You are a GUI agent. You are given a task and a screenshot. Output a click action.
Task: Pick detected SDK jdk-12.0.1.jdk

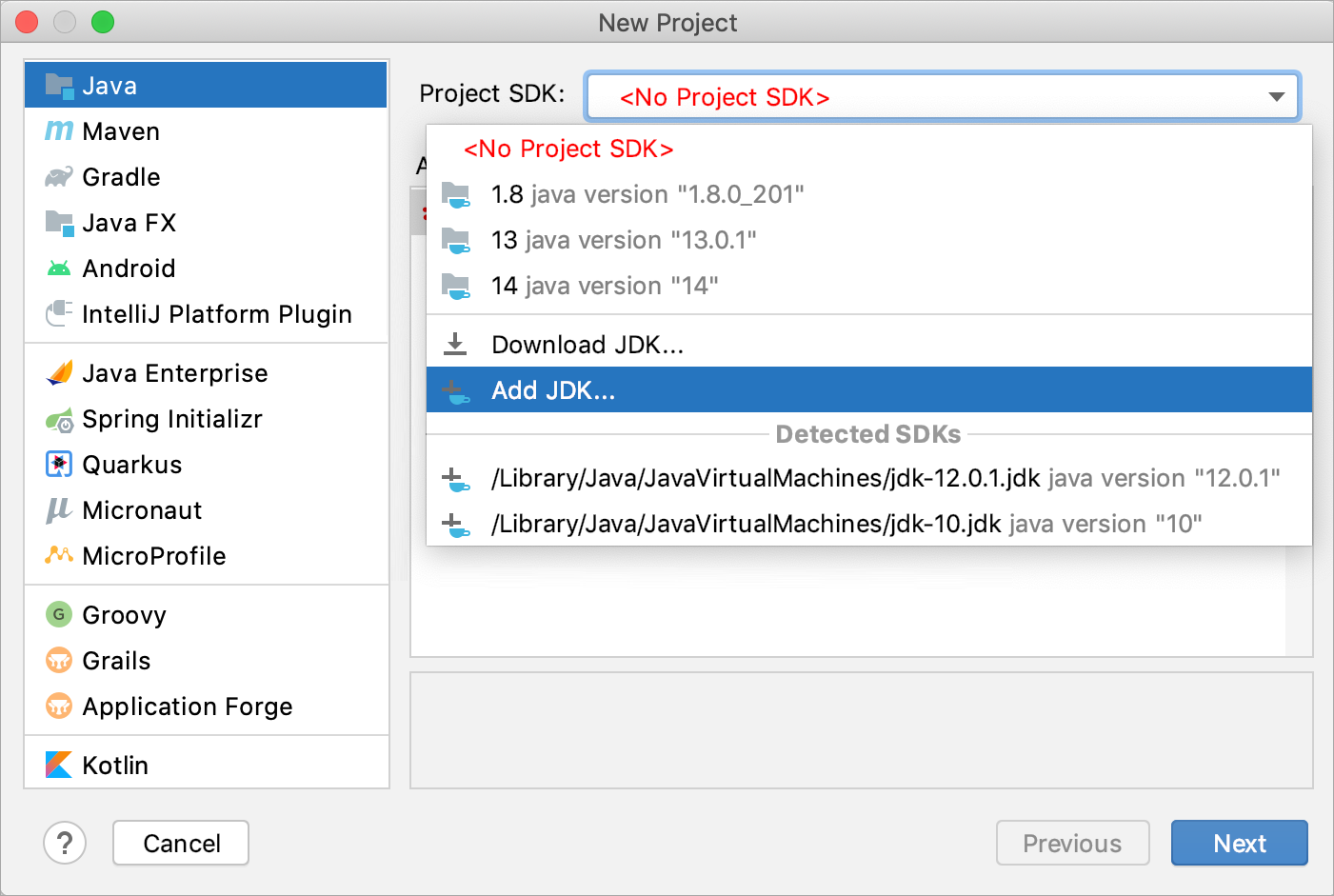click(x=869, y=478)
